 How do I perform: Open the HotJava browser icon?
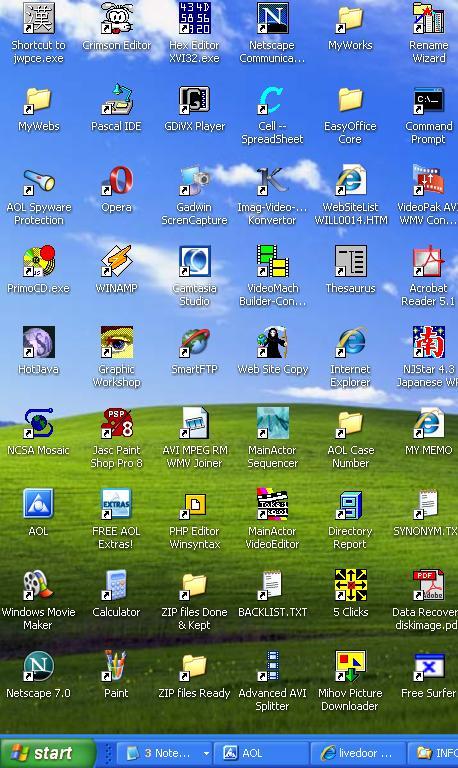tap(39, 342)
